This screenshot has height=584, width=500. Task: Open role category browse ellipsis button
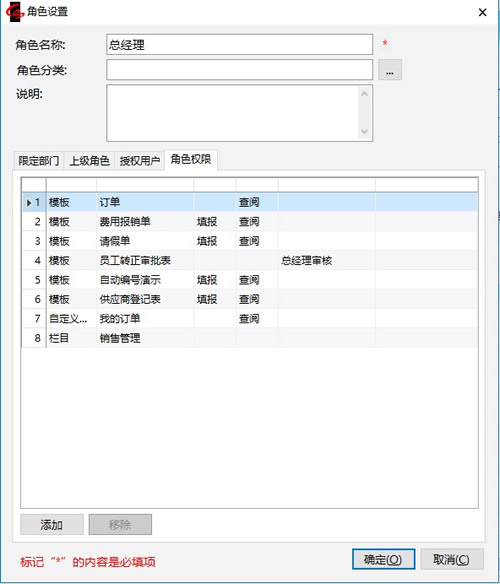(390, 70)
